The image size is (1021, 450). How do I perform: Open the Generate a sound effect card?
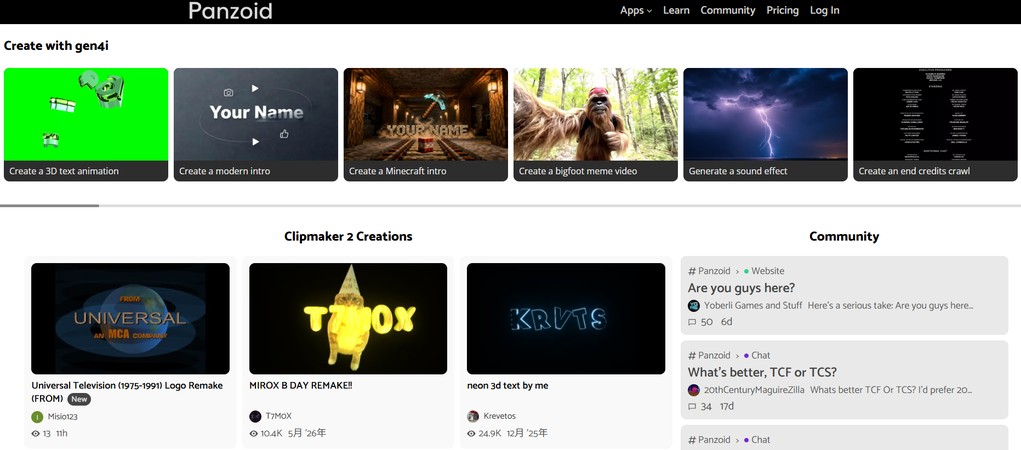click(x=765, y=124)
